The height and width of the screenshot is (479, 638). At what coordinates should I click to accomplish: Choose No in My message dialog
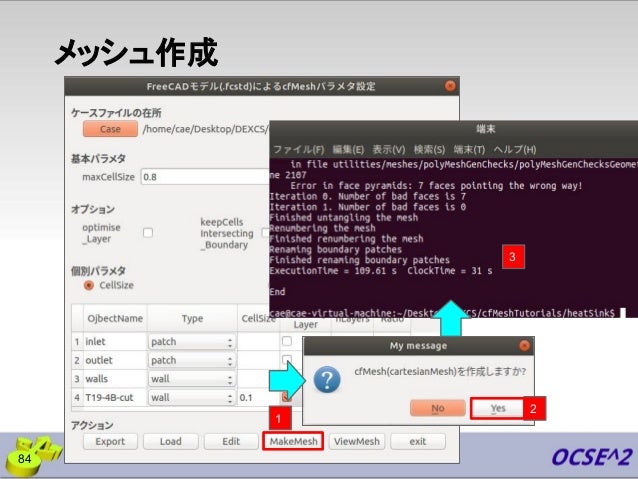[438, 408]
